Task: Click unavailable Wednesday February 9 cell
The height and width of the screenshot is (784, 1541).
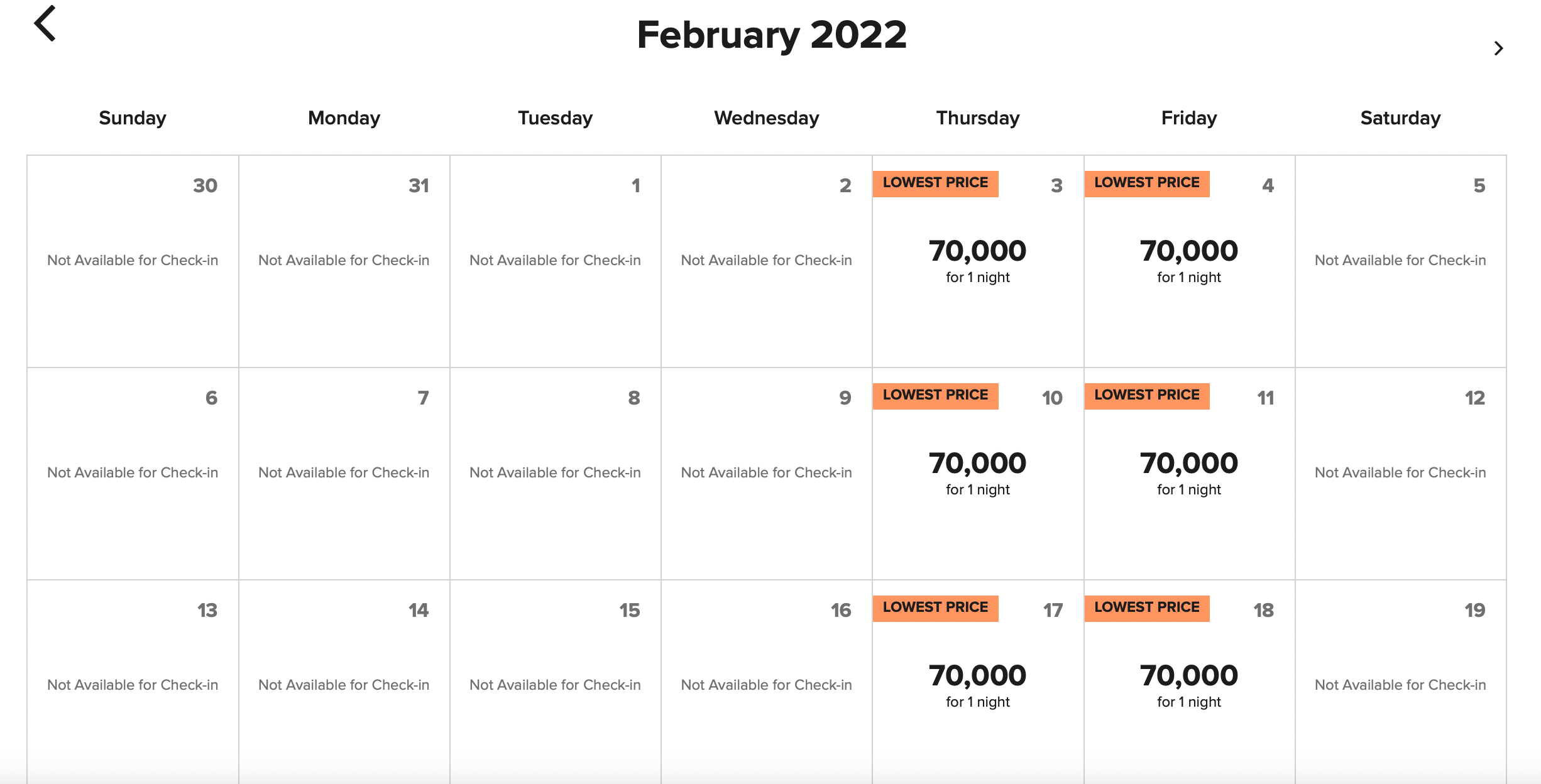Action: click(x=767, y=474)
